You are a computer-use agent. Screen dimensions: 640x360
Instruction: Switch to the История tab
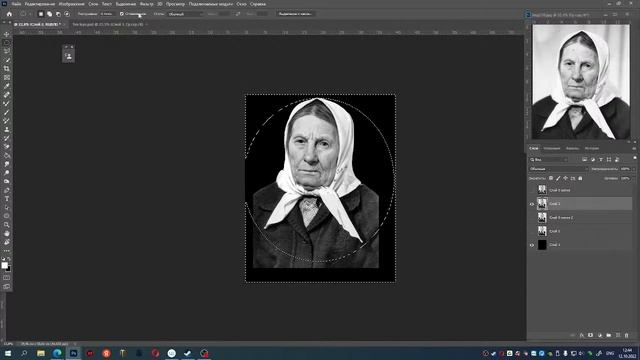tap(591, 149)
